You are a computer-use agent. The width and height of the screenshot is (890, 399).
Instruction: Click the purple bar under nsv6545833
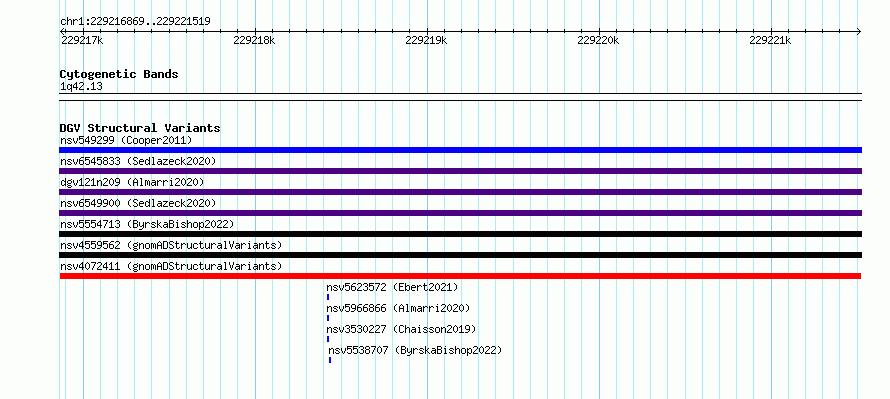[x=460, y=171]
